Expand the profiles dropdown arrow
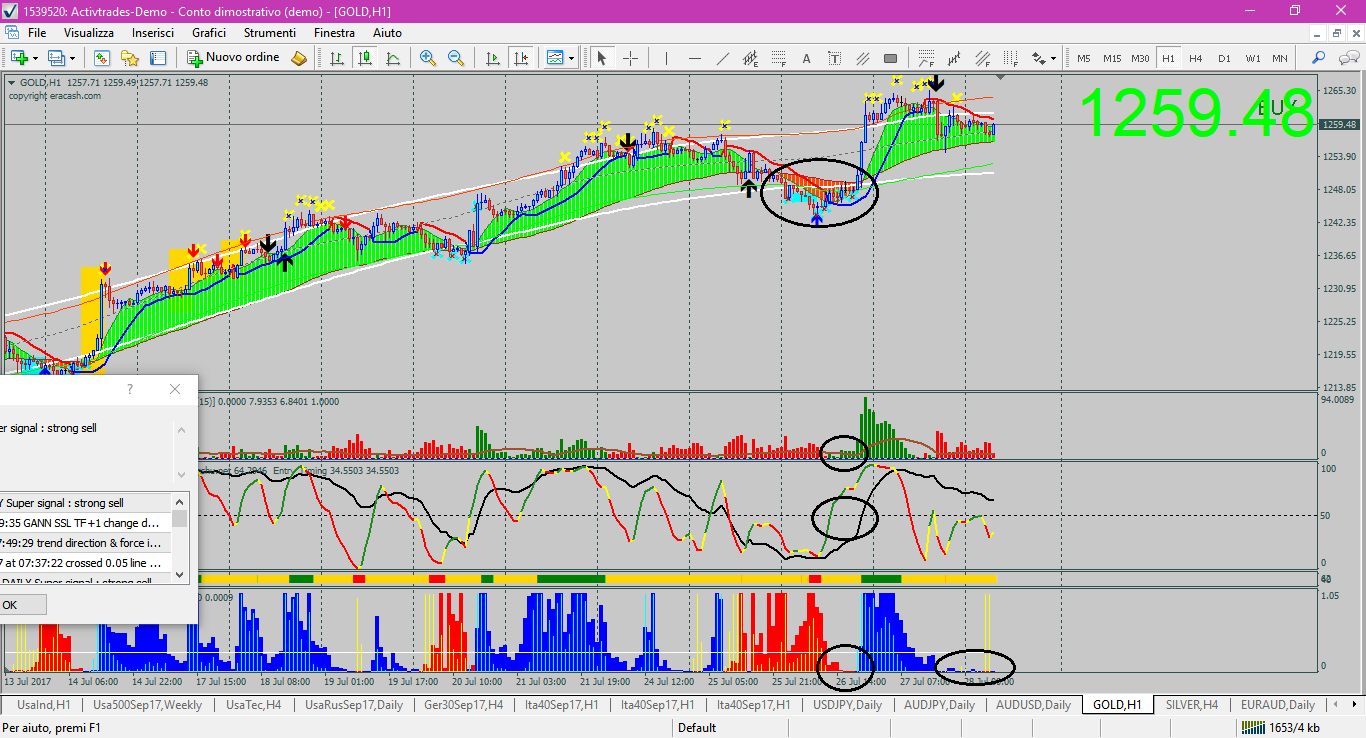 pos(72,58)
